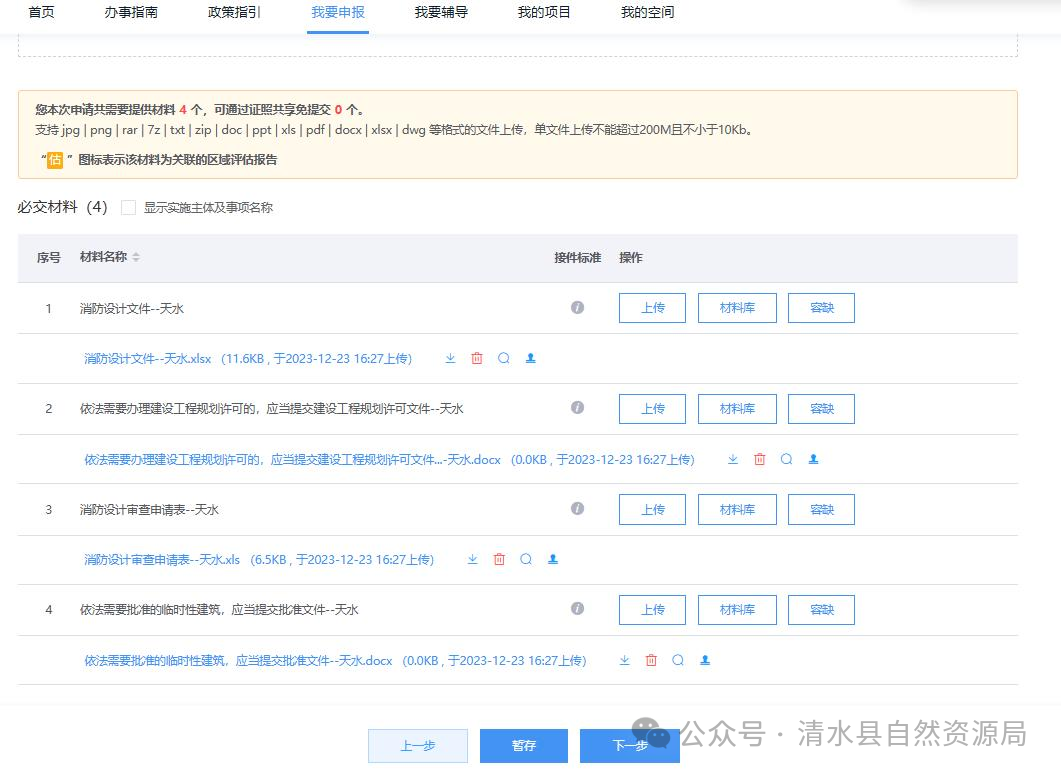Image resolution: width=1061 pixels, height=776 pixels.
Task: Download the 建设工程规划许可文件 docx attachment
Action: [x=732, y=459]
